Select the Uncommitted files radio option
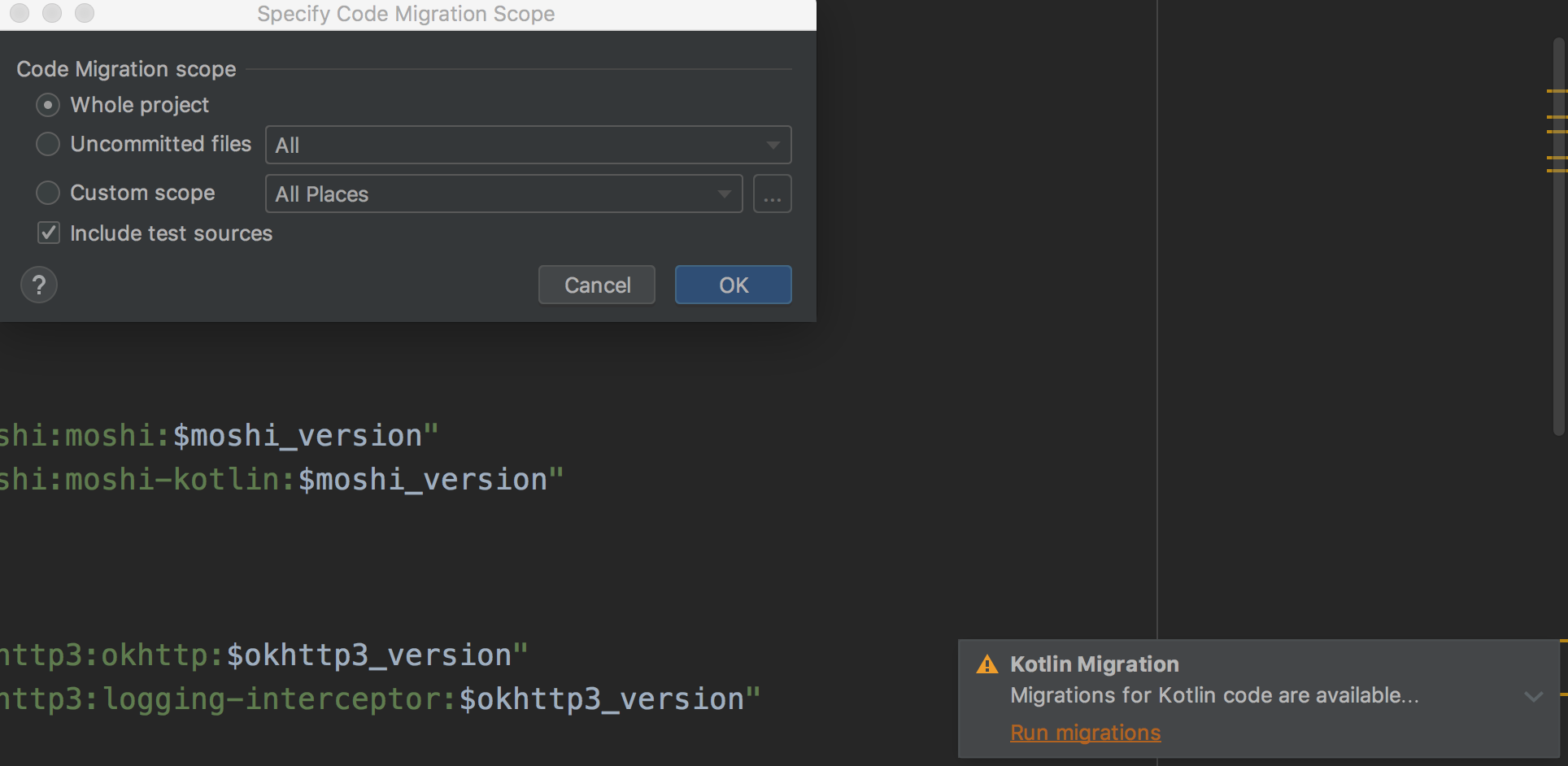 [x=48, y=144]
